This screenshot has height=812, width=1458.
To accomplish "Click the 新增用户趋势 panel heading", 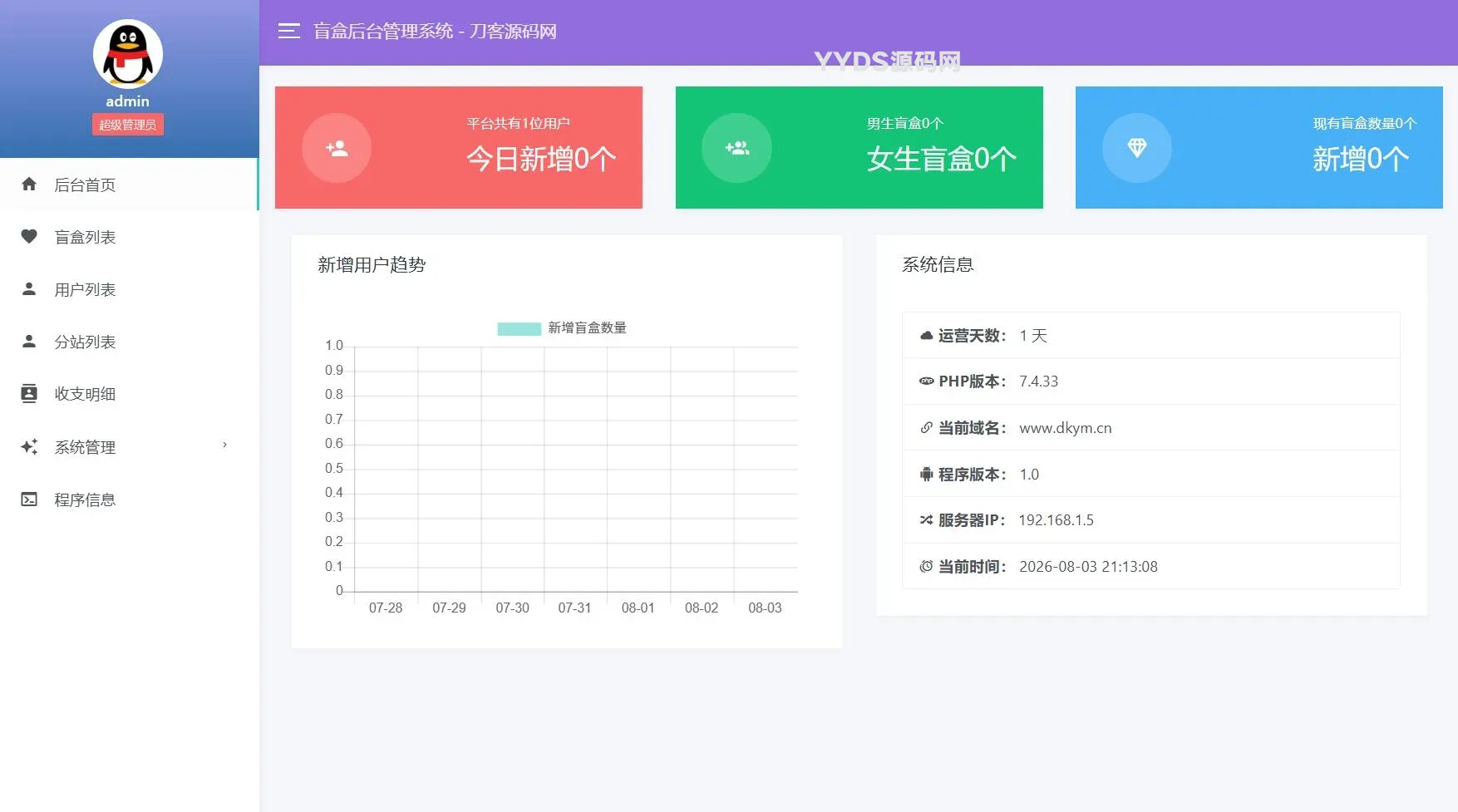I will coord(372,265).
